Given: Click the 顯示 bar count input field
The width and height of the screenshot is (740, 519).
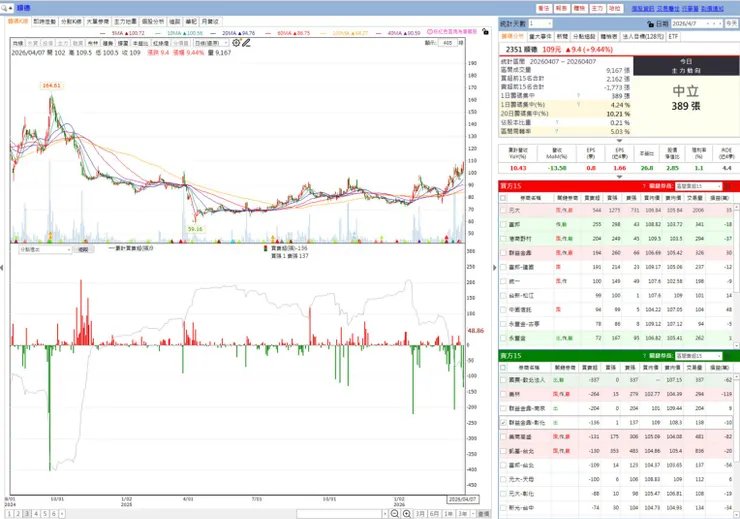Looking at the screenshot, I should point(447,43).
